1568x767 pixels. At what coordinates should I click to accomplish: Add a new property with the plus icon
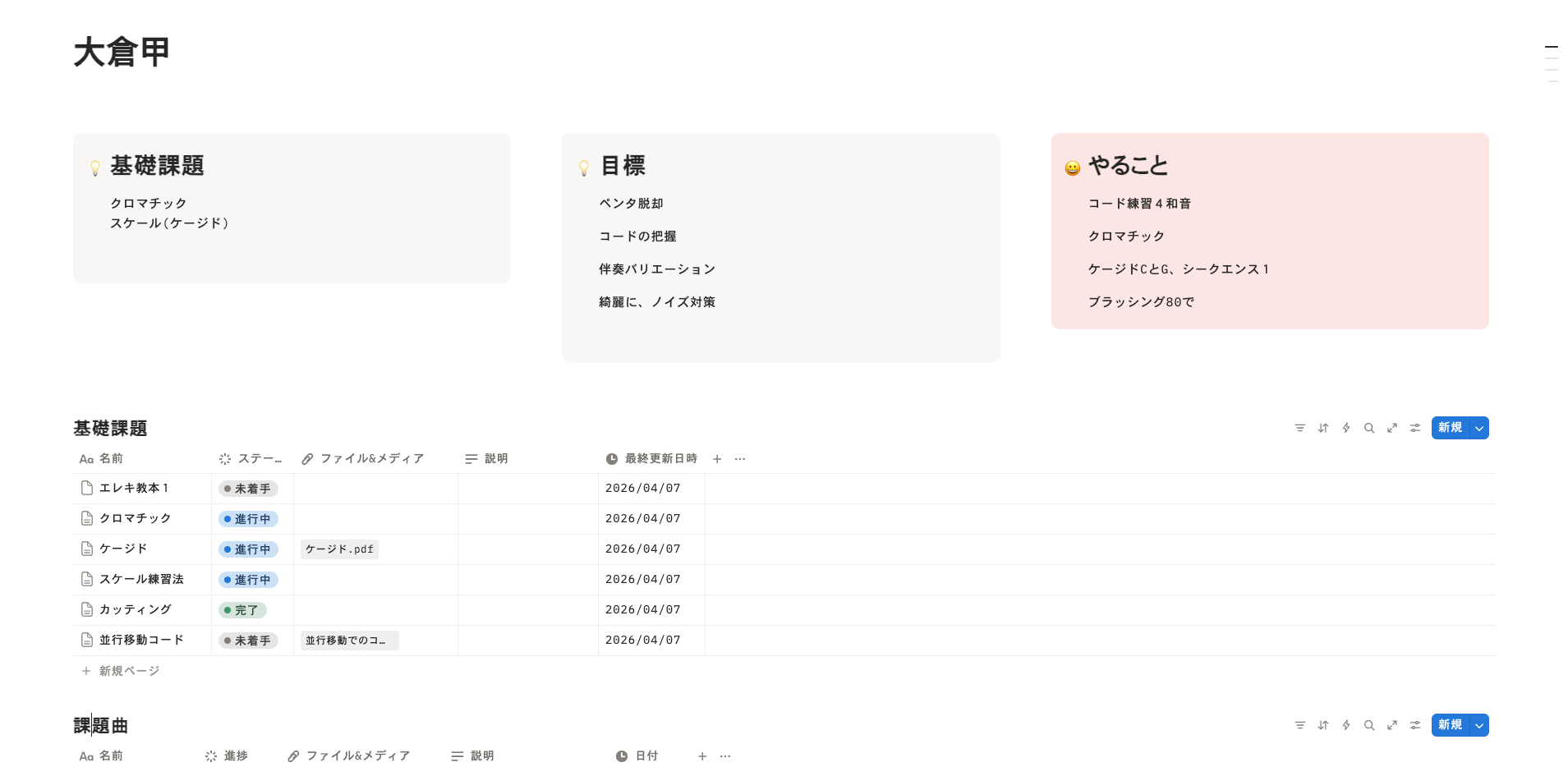pos(716,458)
